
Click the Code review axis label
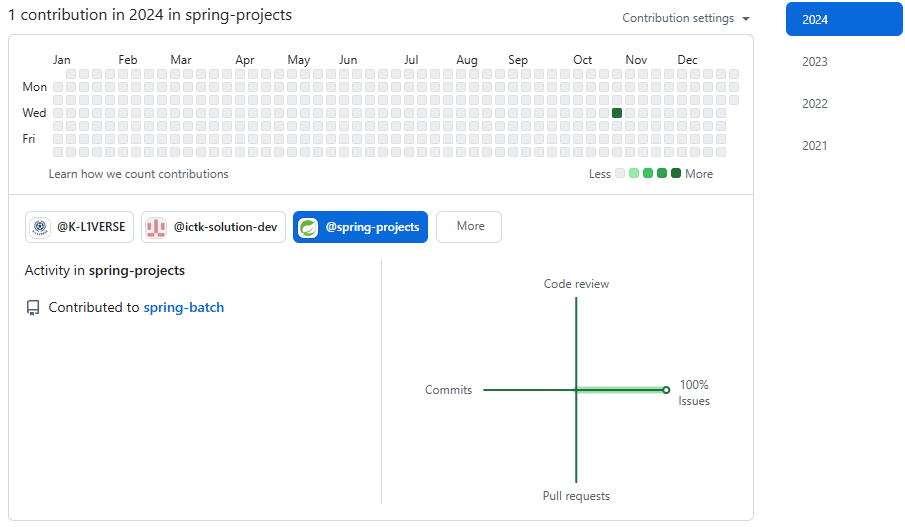[x=576, y=284]
